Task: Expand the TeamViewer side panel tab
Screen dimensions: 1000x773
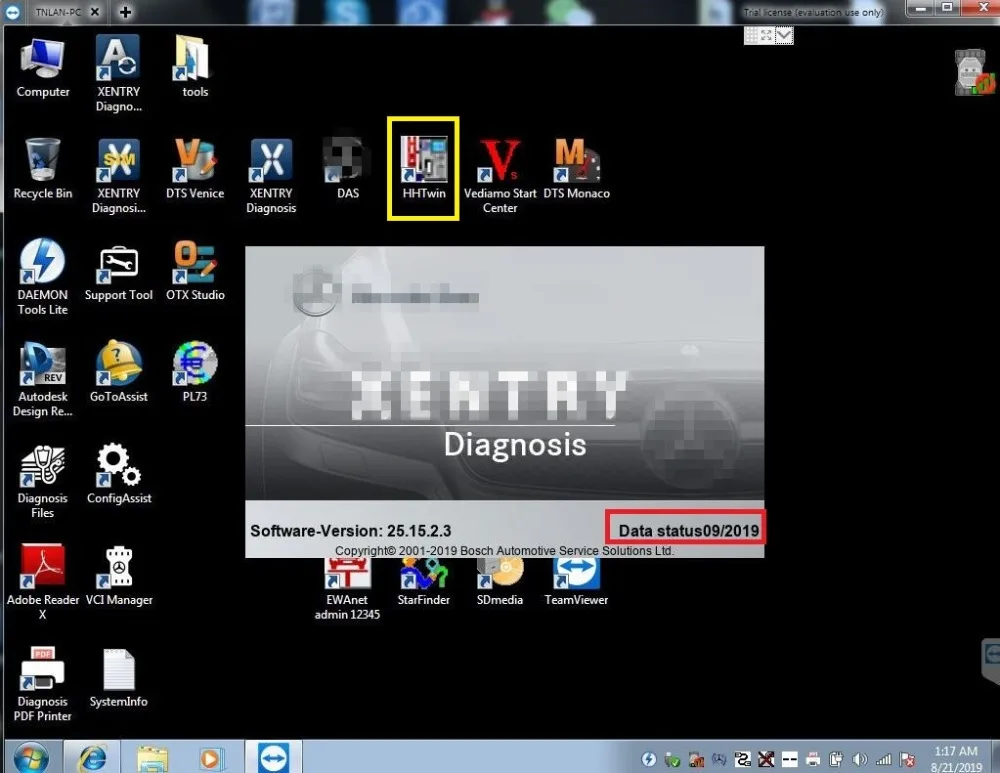Action: [990, 661]
